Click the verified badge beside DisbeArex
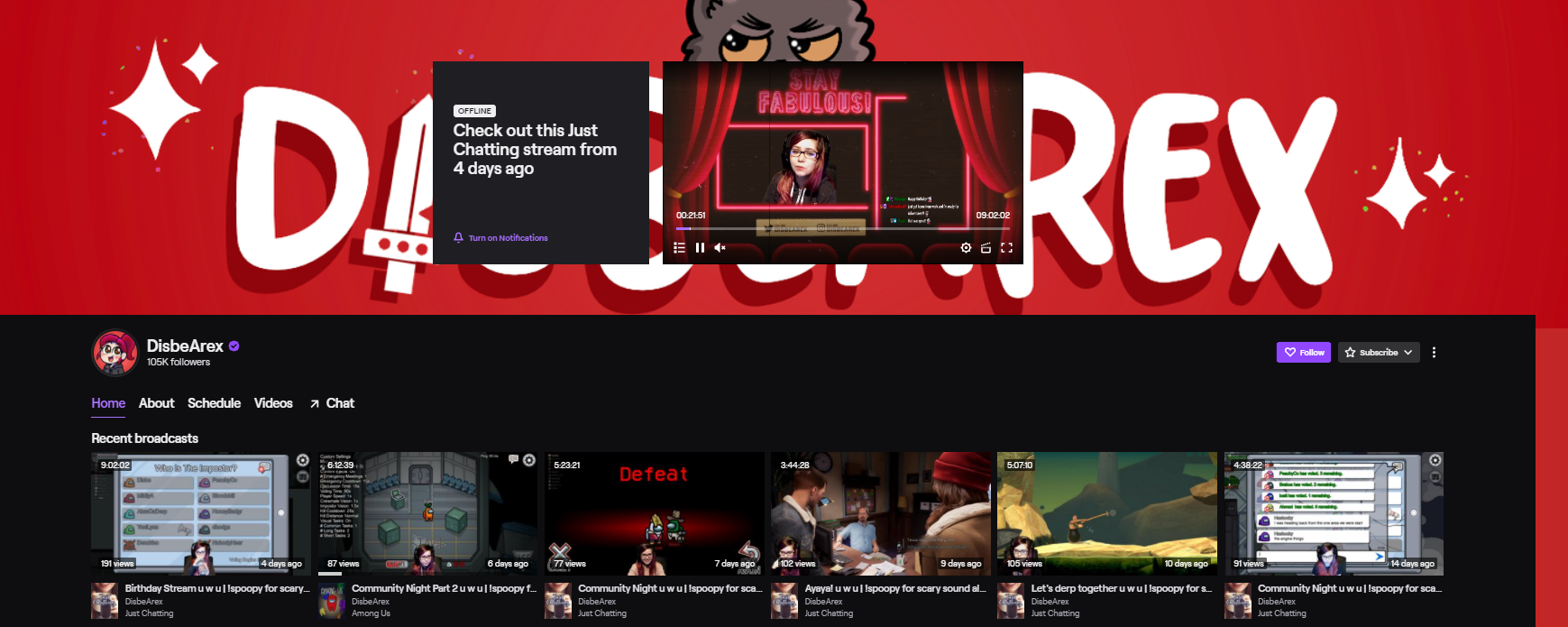Image resolution: width=1568 pixels, height=627 pixels. 234,346
